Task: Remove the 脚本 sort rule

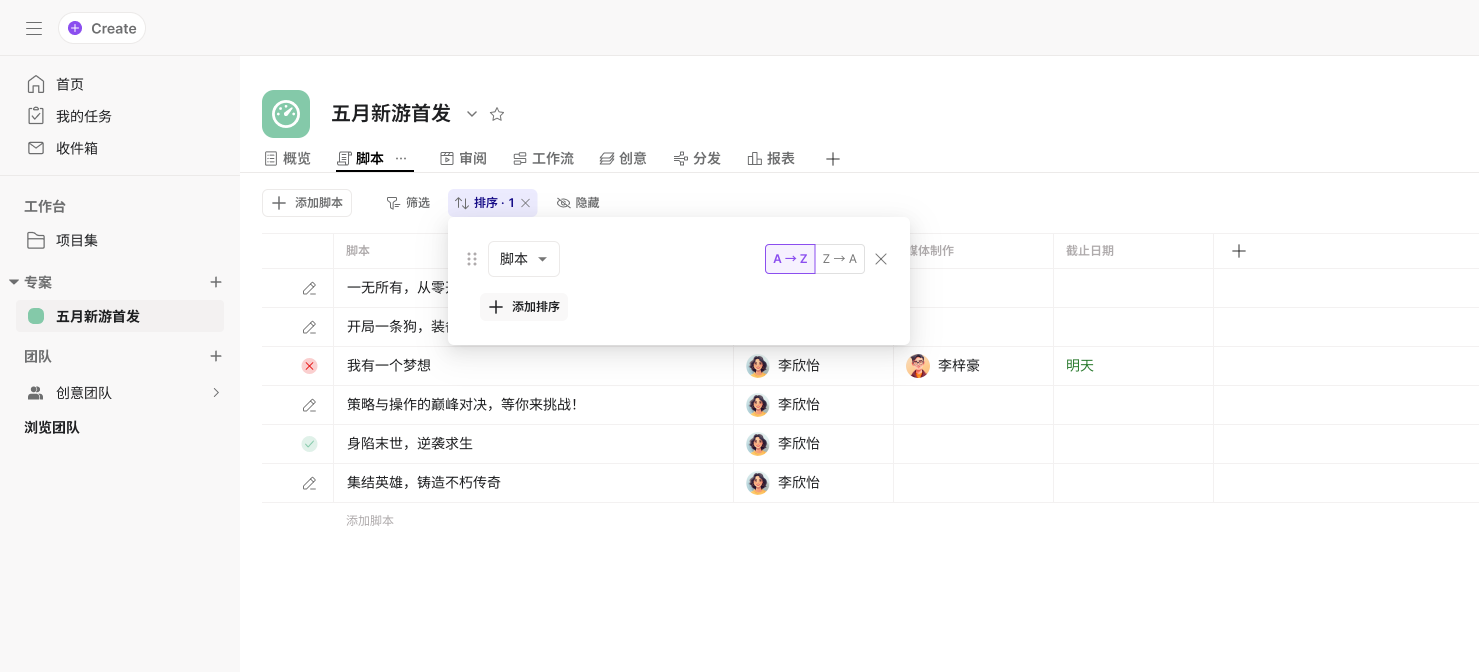Action: click(881, 259)
